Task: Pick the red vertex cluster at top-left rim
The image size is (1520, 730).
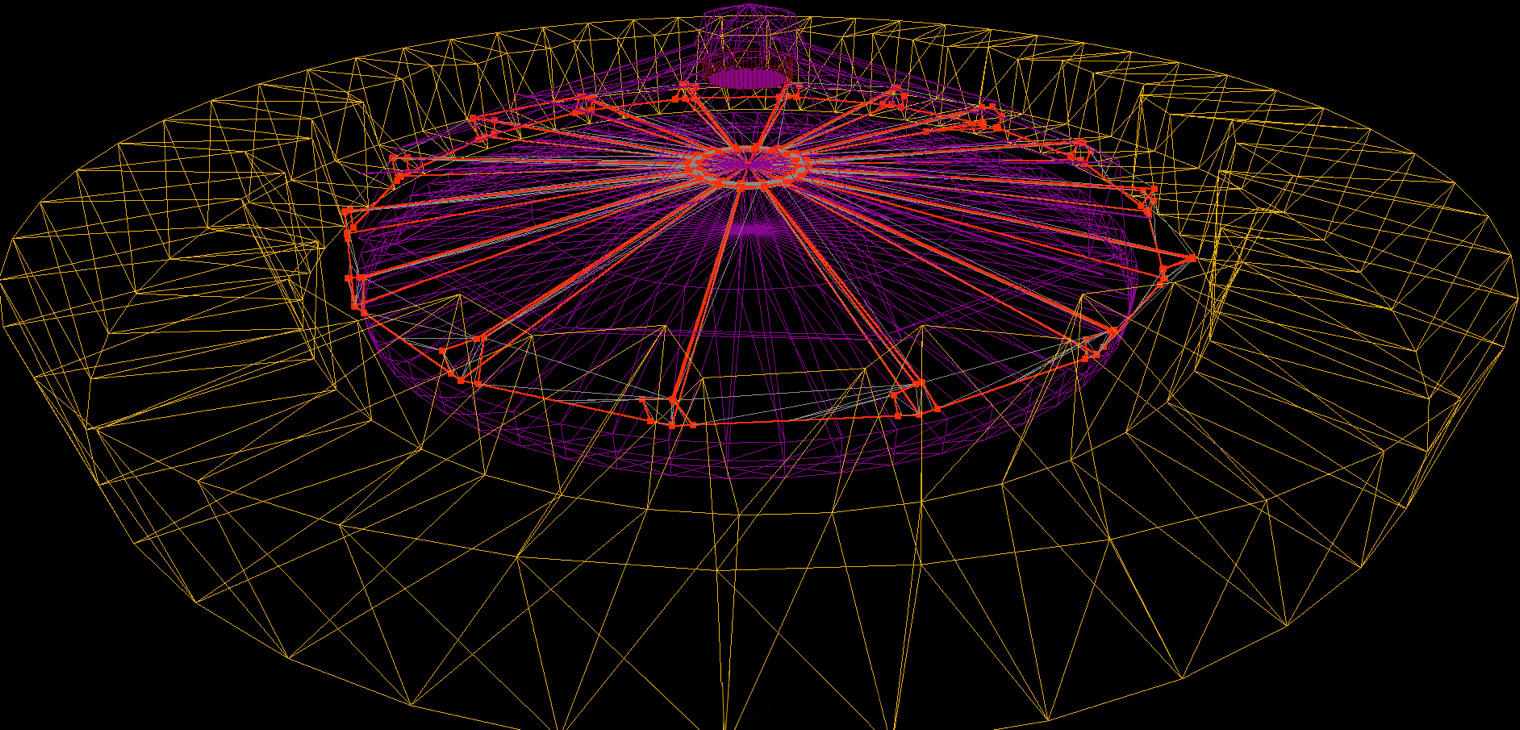Action: 482,123
